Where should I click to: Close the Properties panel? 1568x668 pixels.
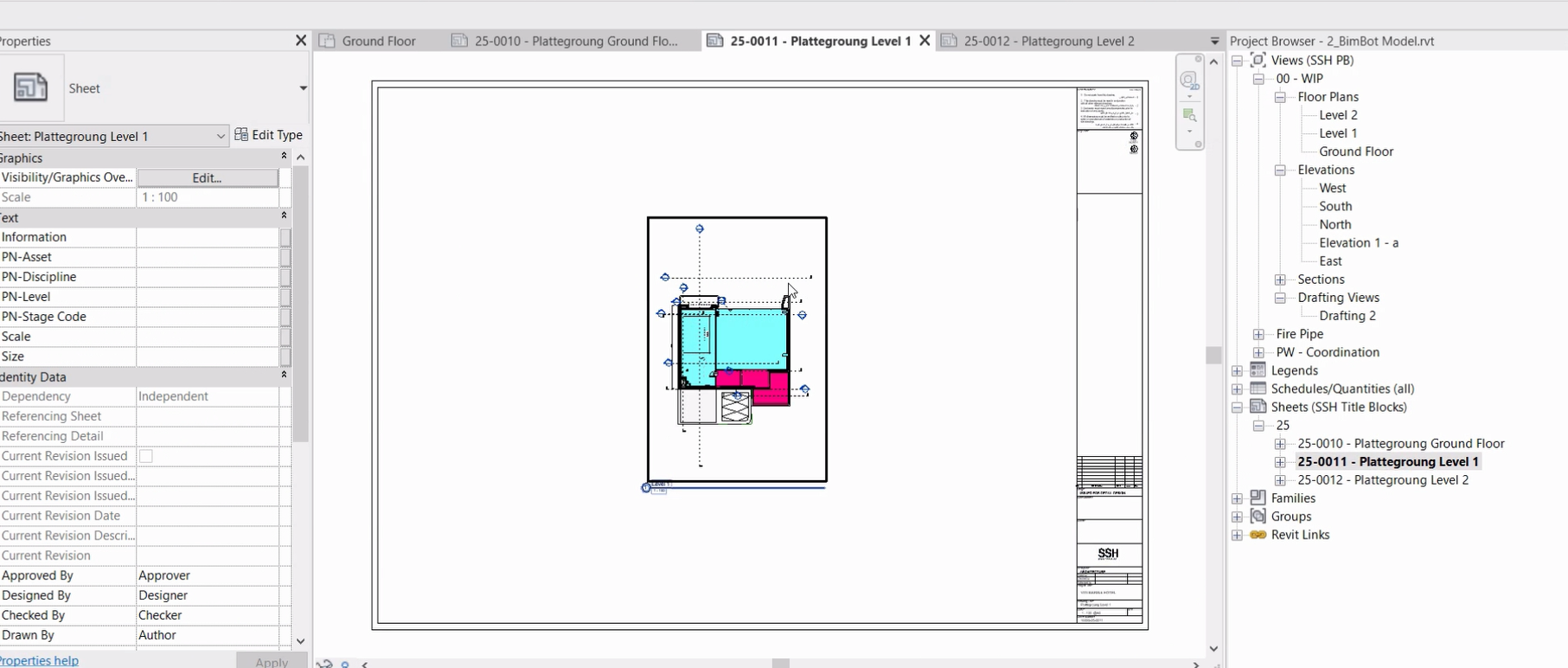301,41
